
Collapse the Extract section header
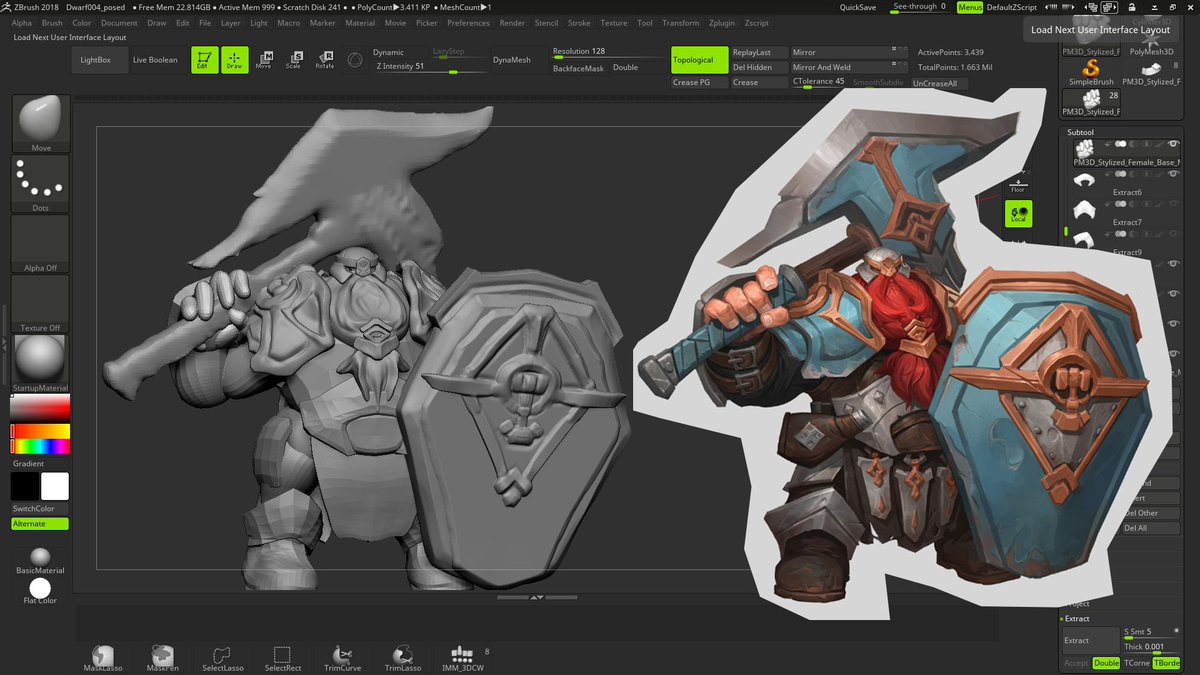tap(1077, 619)
